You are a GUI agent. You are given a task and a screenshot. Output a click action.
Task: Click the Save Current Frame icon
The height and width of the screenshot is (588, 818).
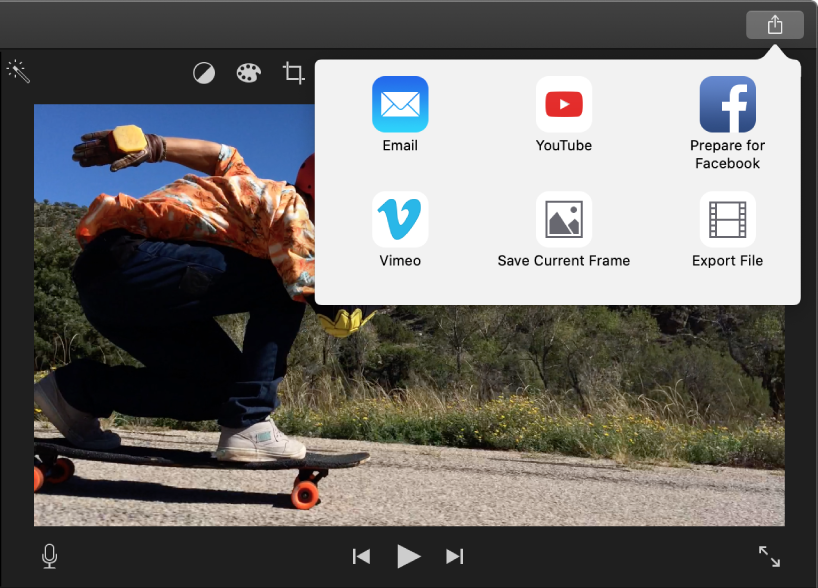(563, 219)
